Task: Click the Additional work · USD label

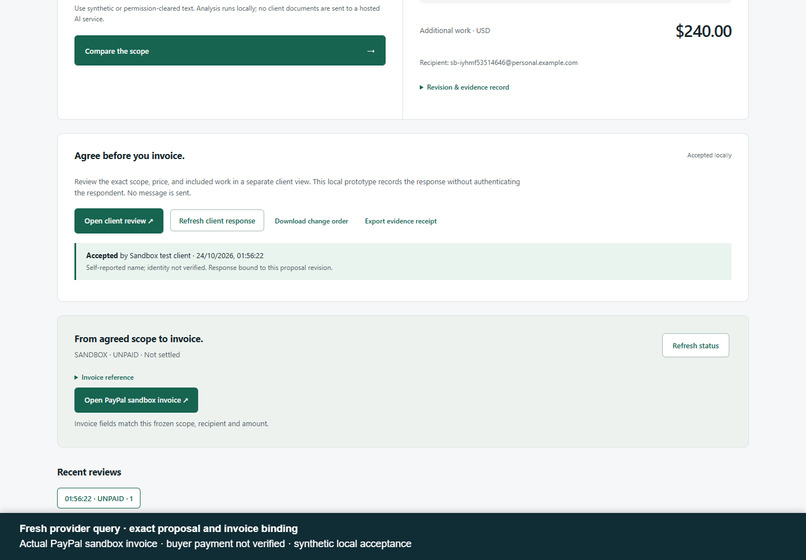Action: coord(455,31)
